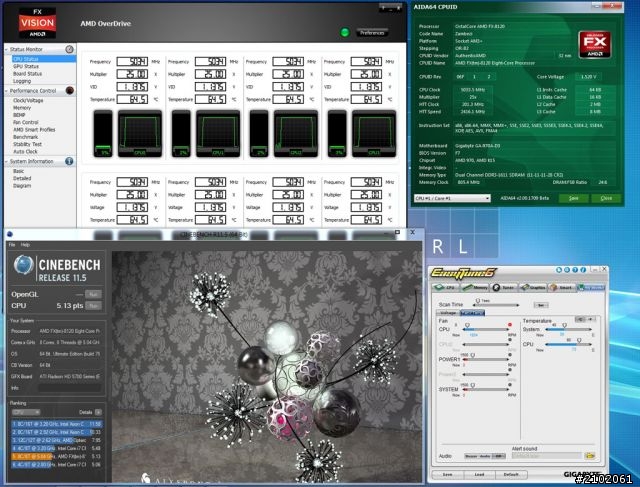Select the orange AMD FX ranking row
The height and width of the screenshot is (487, 640).
tap(57, 456)
